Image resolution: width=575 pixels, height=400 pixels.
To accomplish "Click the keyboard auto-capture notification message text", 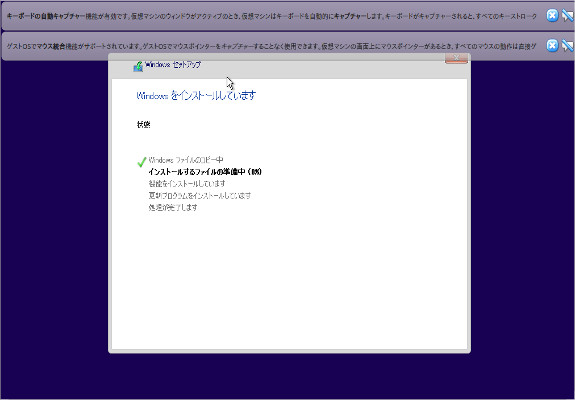I will pos(272,16).
